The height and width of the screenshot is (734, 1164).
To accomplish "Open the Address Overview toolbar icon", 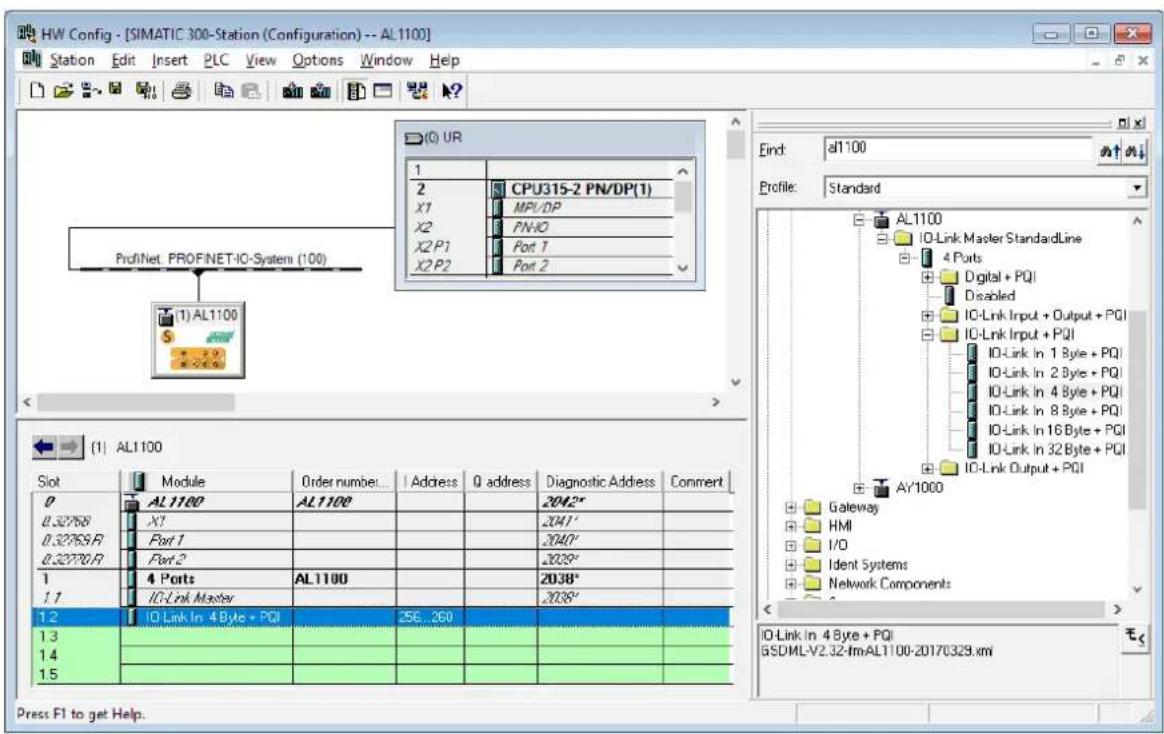I will (x=383, y=91).
